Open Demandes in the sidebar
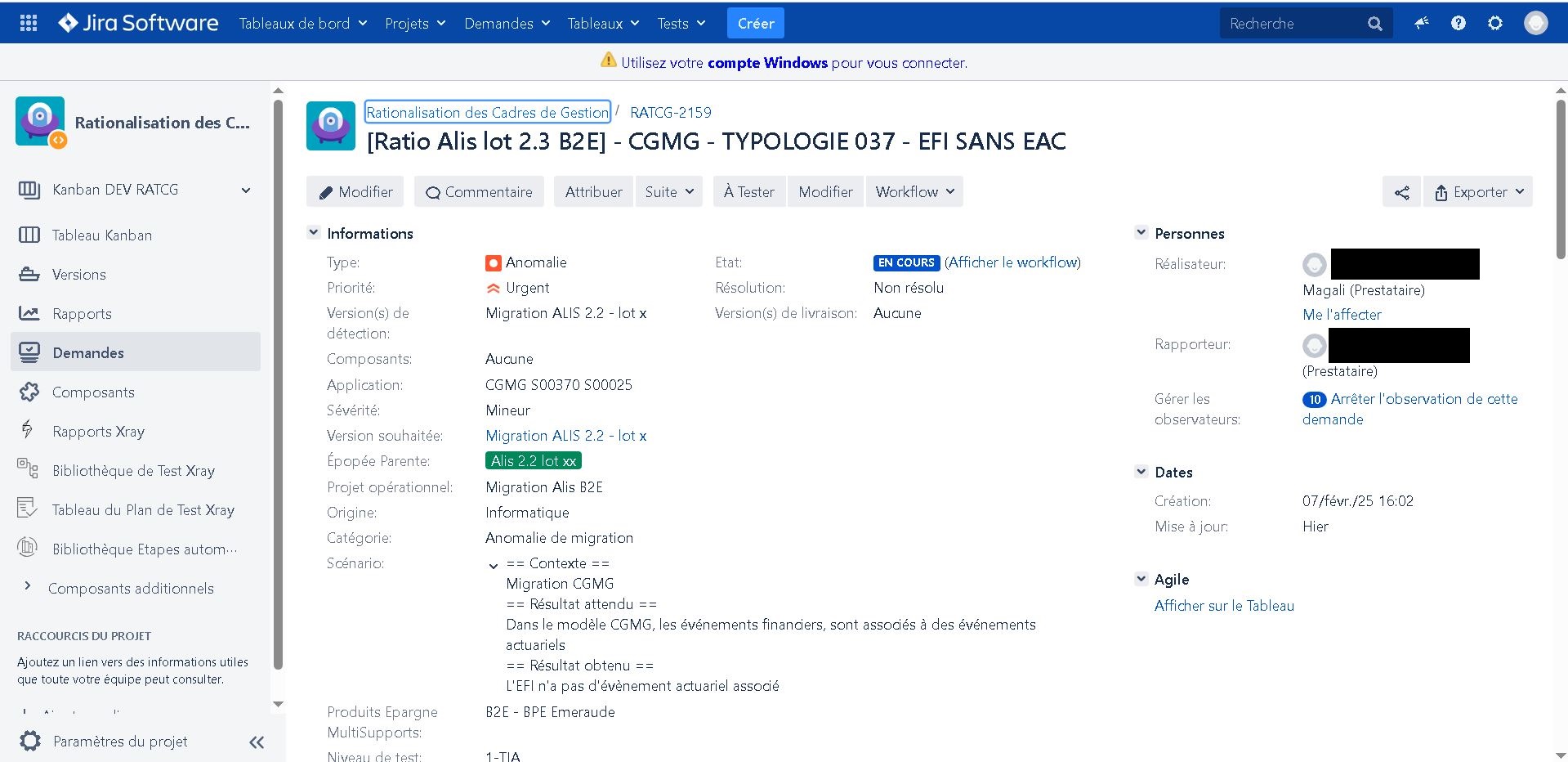Viewport: 1568px width, 762px height. 136,352
